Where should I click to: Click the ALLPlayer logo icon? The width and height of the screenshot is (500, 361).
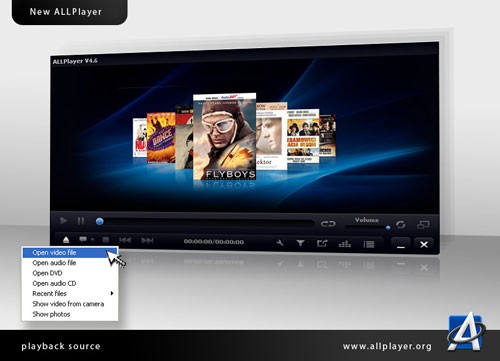tap(466, 332)
